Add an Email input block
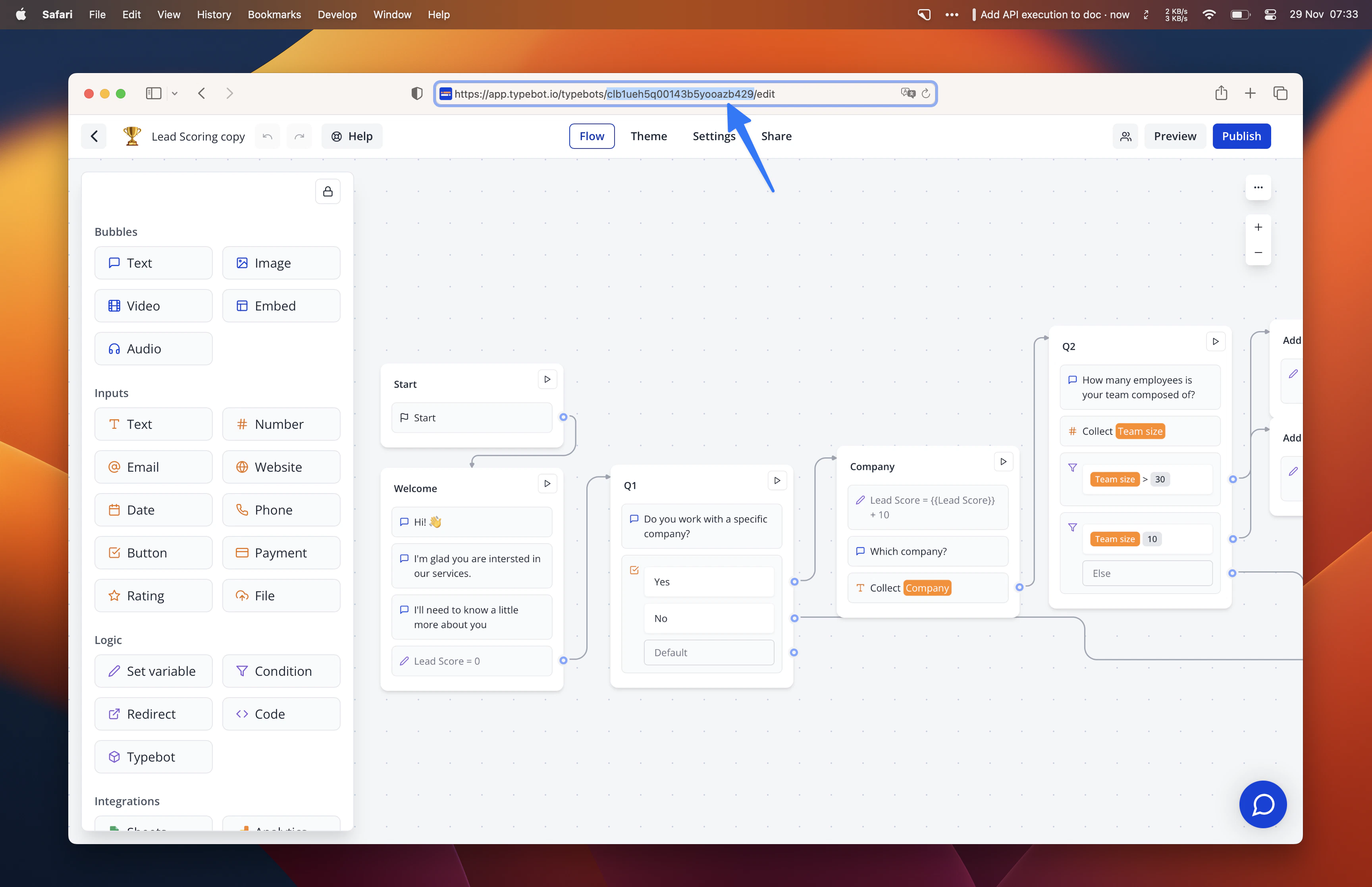 153,467
